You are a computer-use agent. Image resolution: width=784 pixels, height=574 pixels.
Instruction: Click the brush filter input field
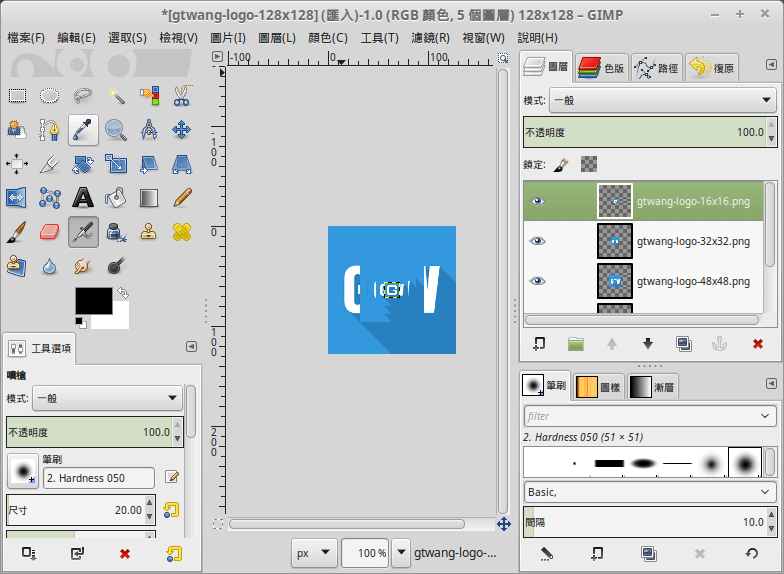pyautogui.click(x=649, y=415)
